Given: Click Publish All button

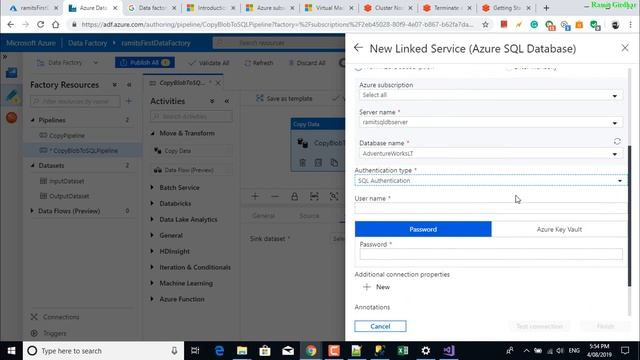Looking at the screenshot, I should tap(145, 62).
